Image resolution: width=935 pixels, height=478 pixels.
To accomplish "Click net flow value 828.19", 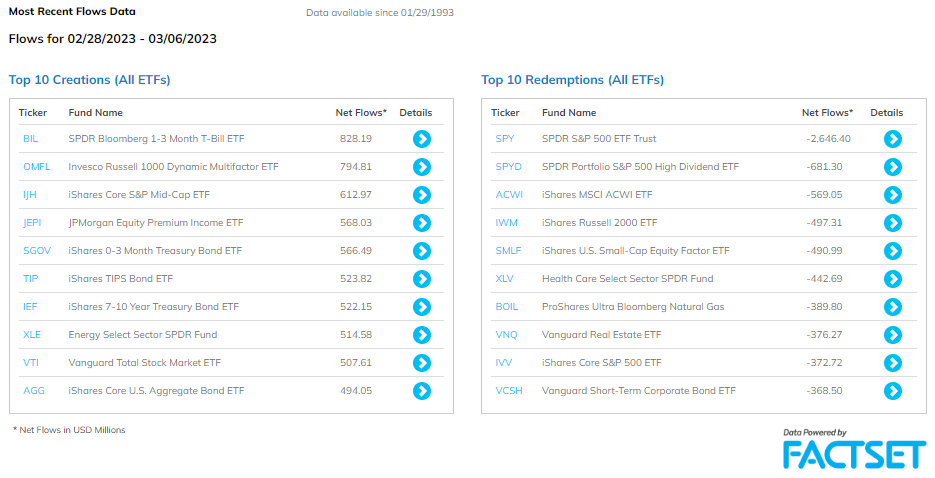I will click(x=355, y=138).
